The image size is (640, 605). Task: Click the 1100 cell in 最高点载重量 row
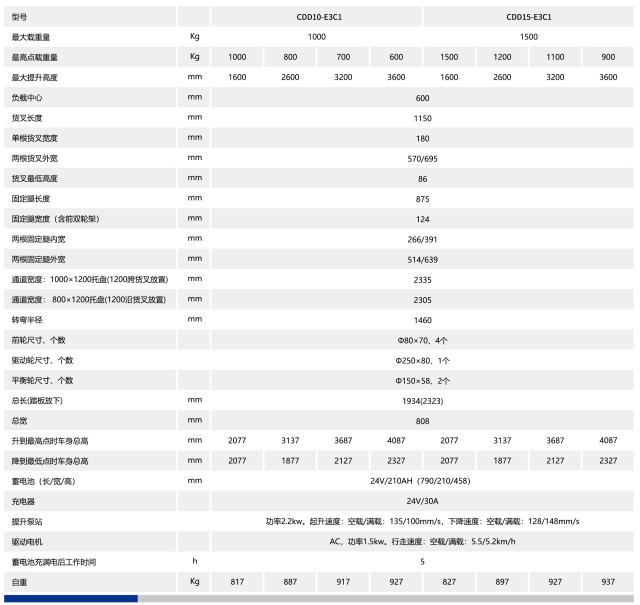point(555,57)
